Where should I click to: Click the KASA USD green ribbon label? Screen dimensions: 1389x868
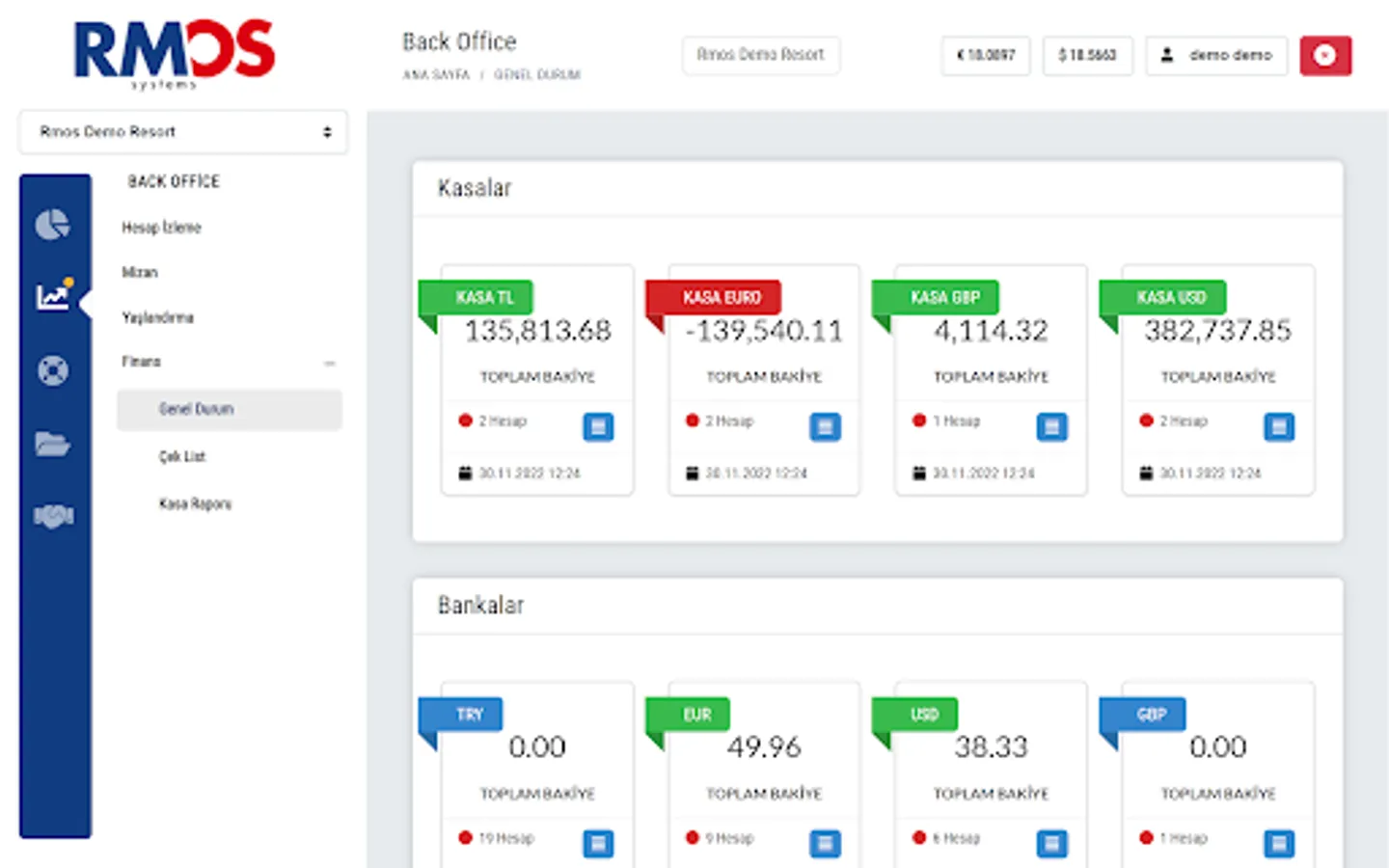1163,297
